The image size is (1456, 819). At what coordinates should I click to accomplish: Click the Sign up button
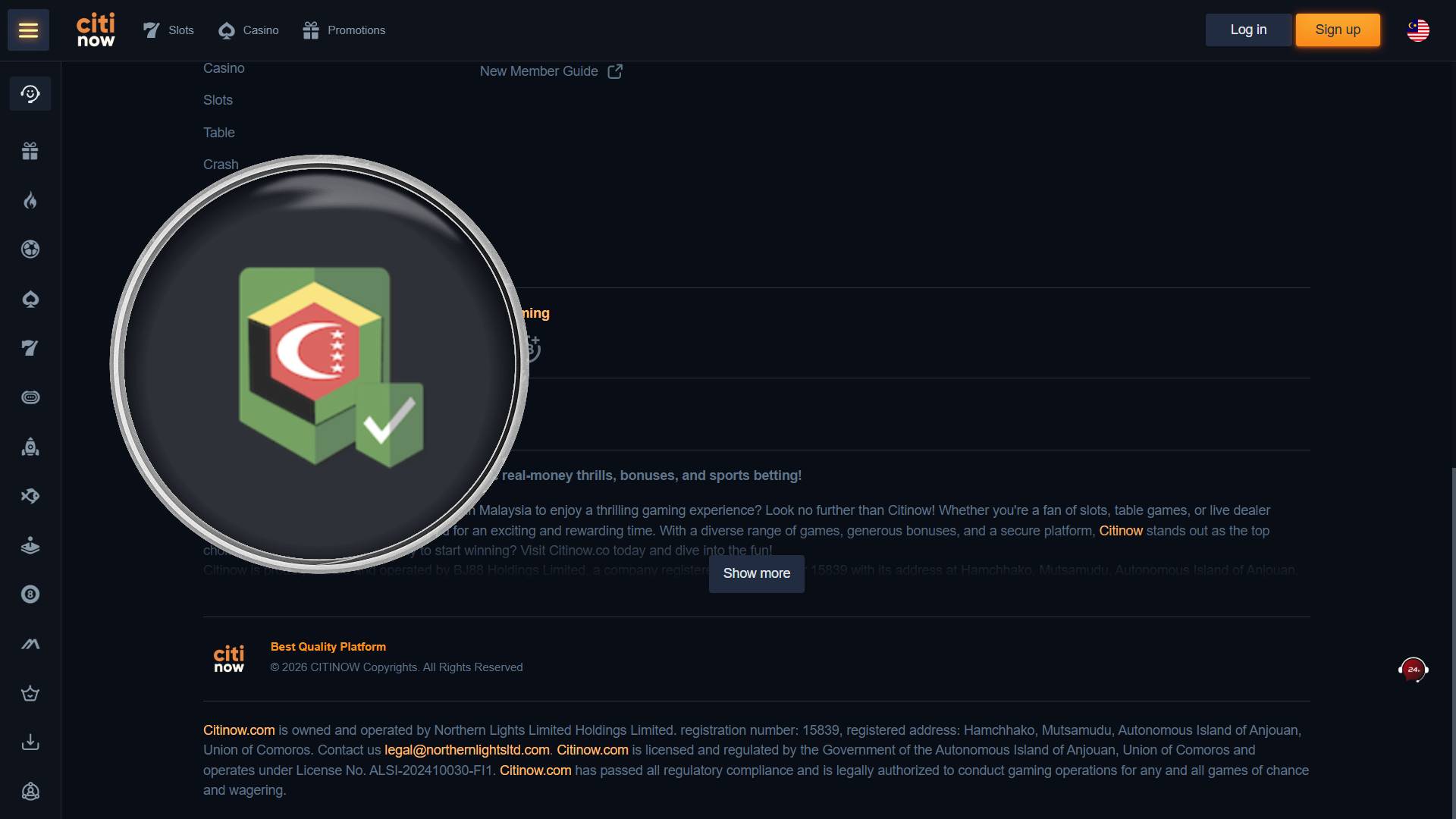pos(1338,30)
